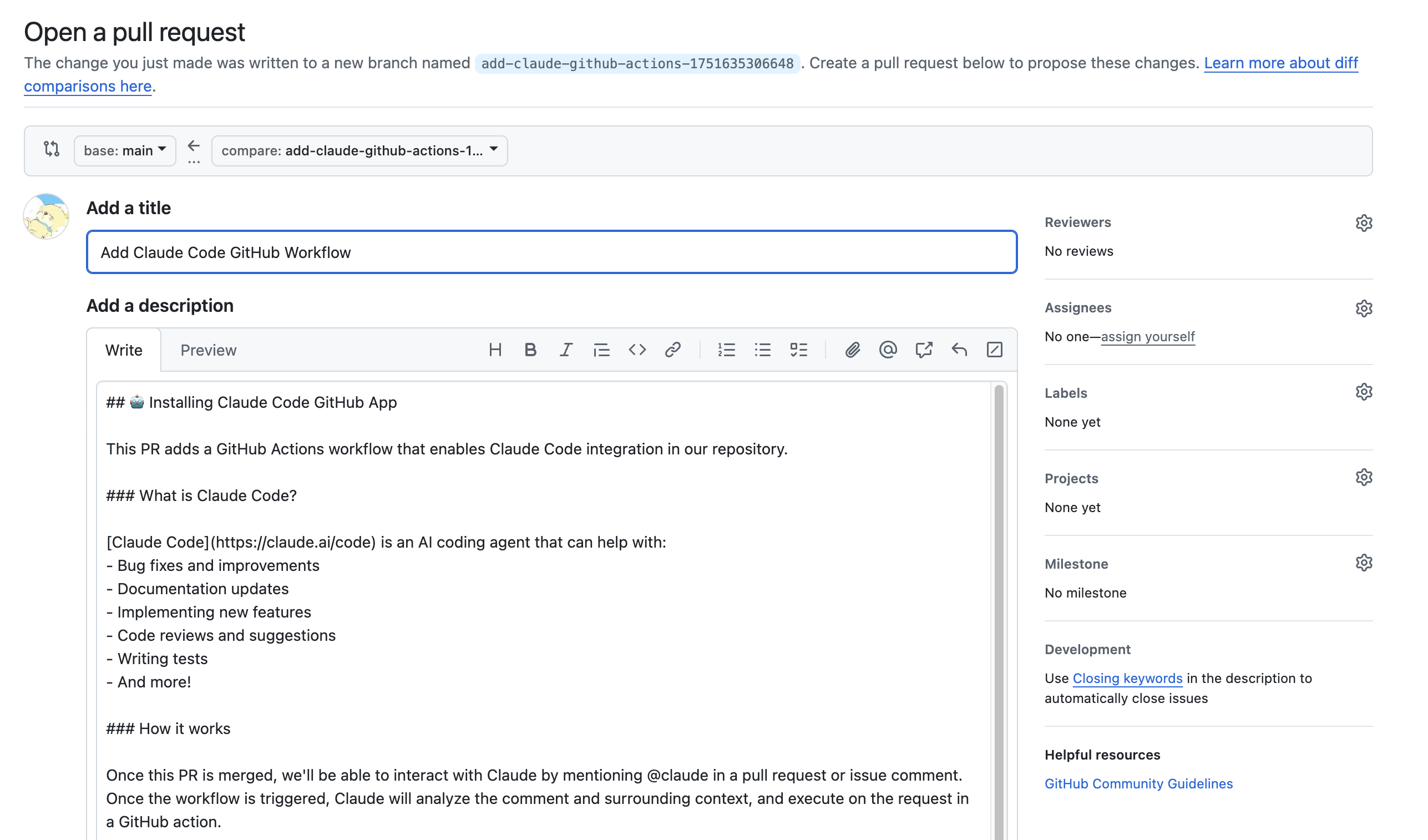Click the Milestone heading

click(x=1076, y=564)
